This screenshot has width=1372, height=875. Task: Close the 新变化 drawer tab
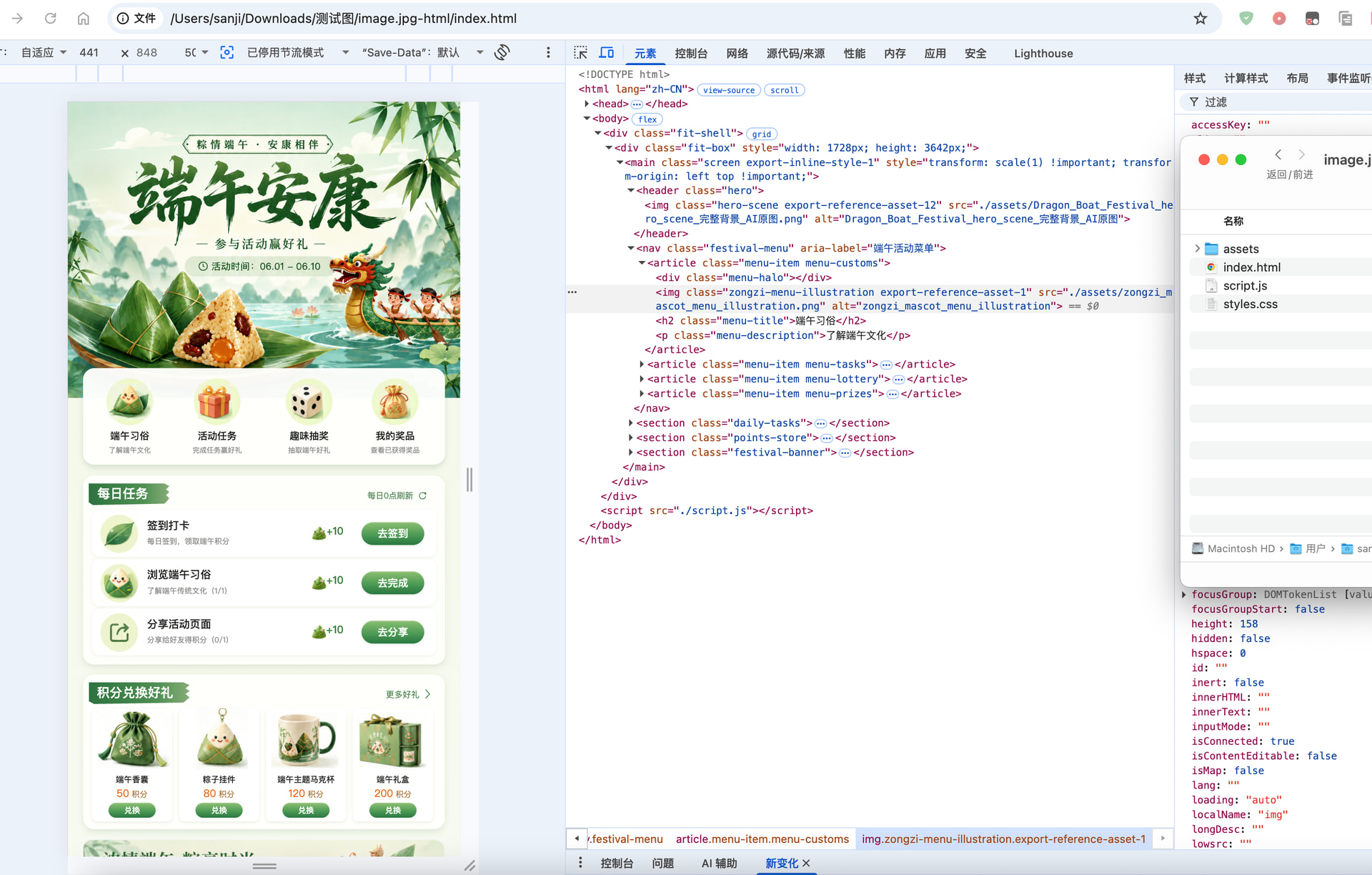pyautogui.click(x=806, y=863)
